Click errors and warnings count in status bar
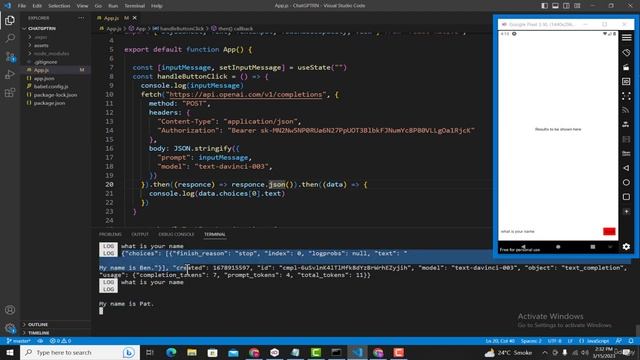 (60, 341)
